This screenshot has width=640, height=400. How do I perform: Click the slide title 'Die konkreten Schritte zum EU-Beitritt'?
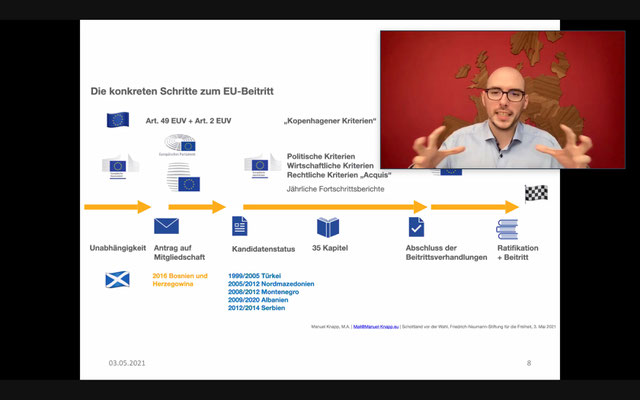(x=182, y=91)
